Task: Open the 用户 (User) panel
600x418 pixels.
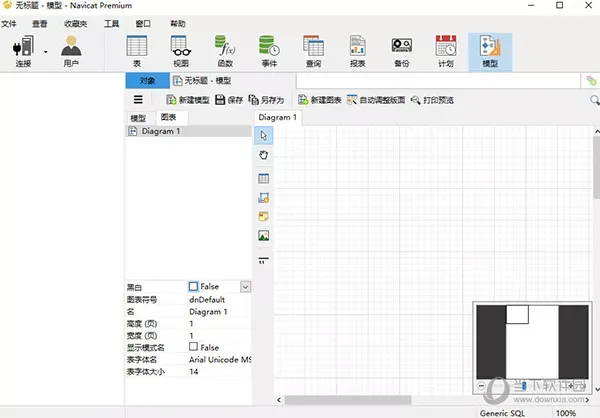Action: point(71,51)
